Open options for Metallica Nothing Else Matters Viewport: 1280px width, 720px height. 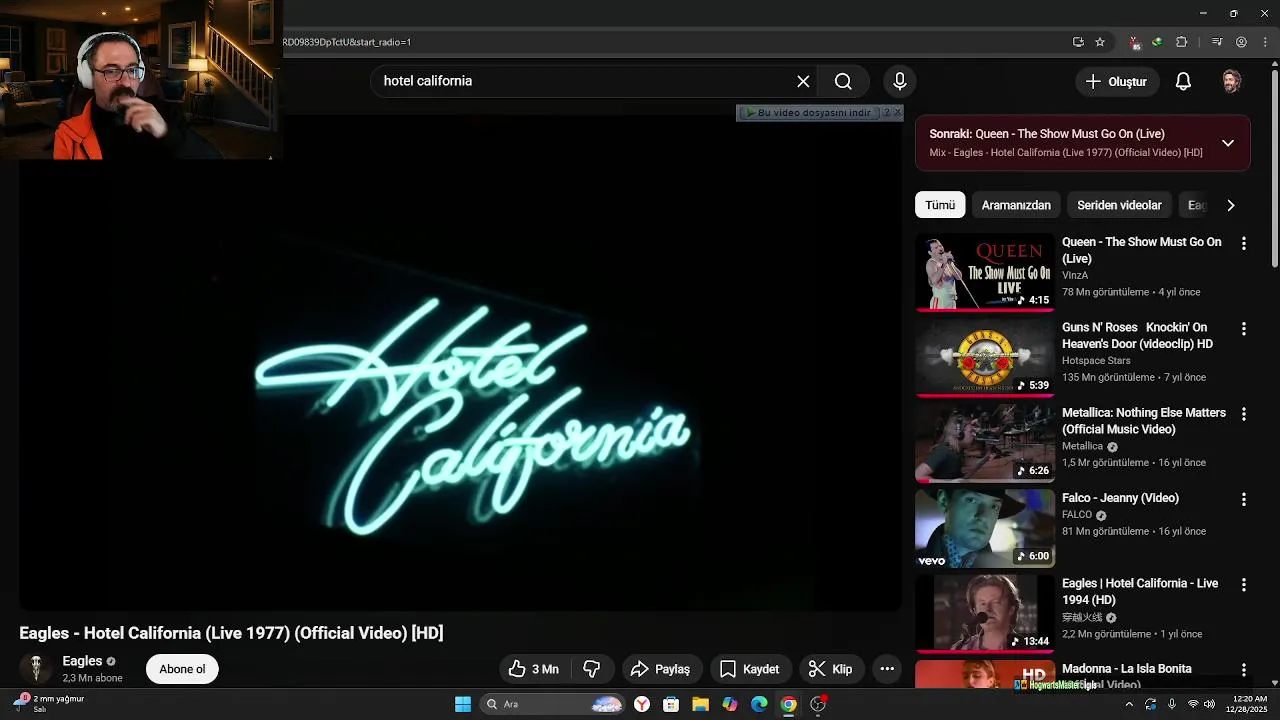(x=1244, y=414)
